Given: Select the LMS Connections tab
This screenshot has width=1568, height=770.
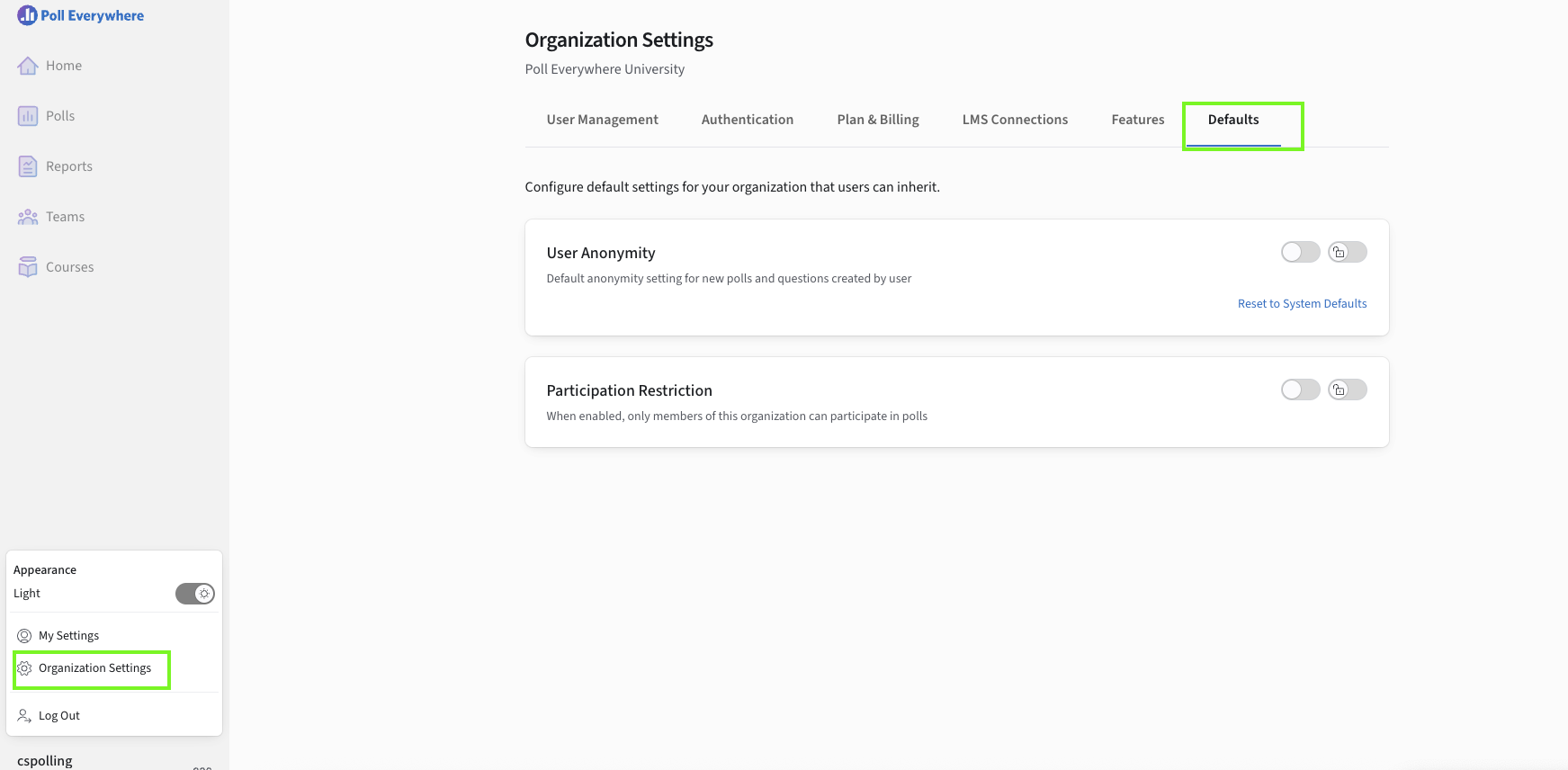Looking at the screenshot, I should point(1015,120).
